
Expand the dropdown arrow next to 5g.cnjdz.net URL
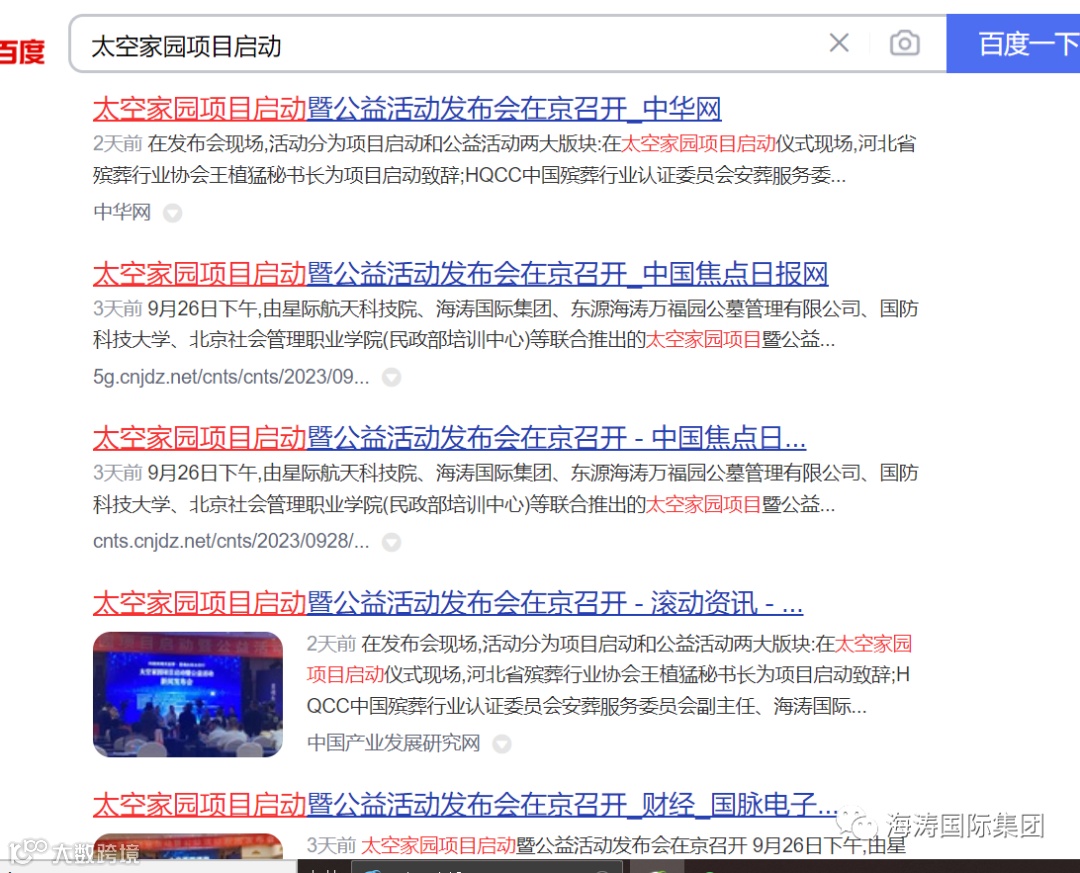[391, 377]
